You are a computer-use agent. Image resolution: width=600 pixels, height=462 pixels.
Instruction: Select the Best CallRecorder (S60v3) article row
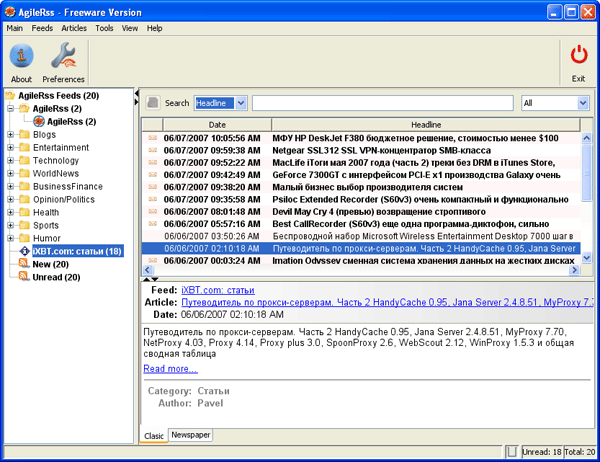coord(361,224)
